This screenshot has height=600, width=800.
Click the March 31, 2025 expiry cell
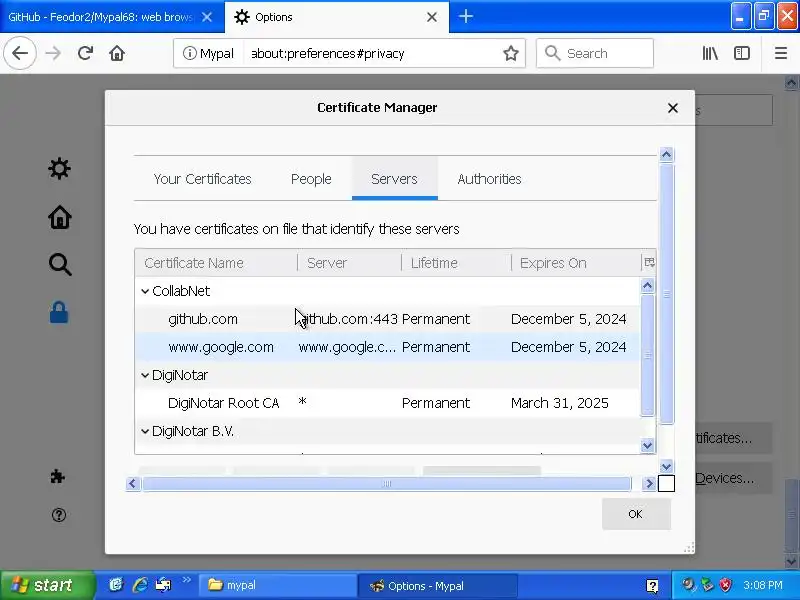point(560,403)
